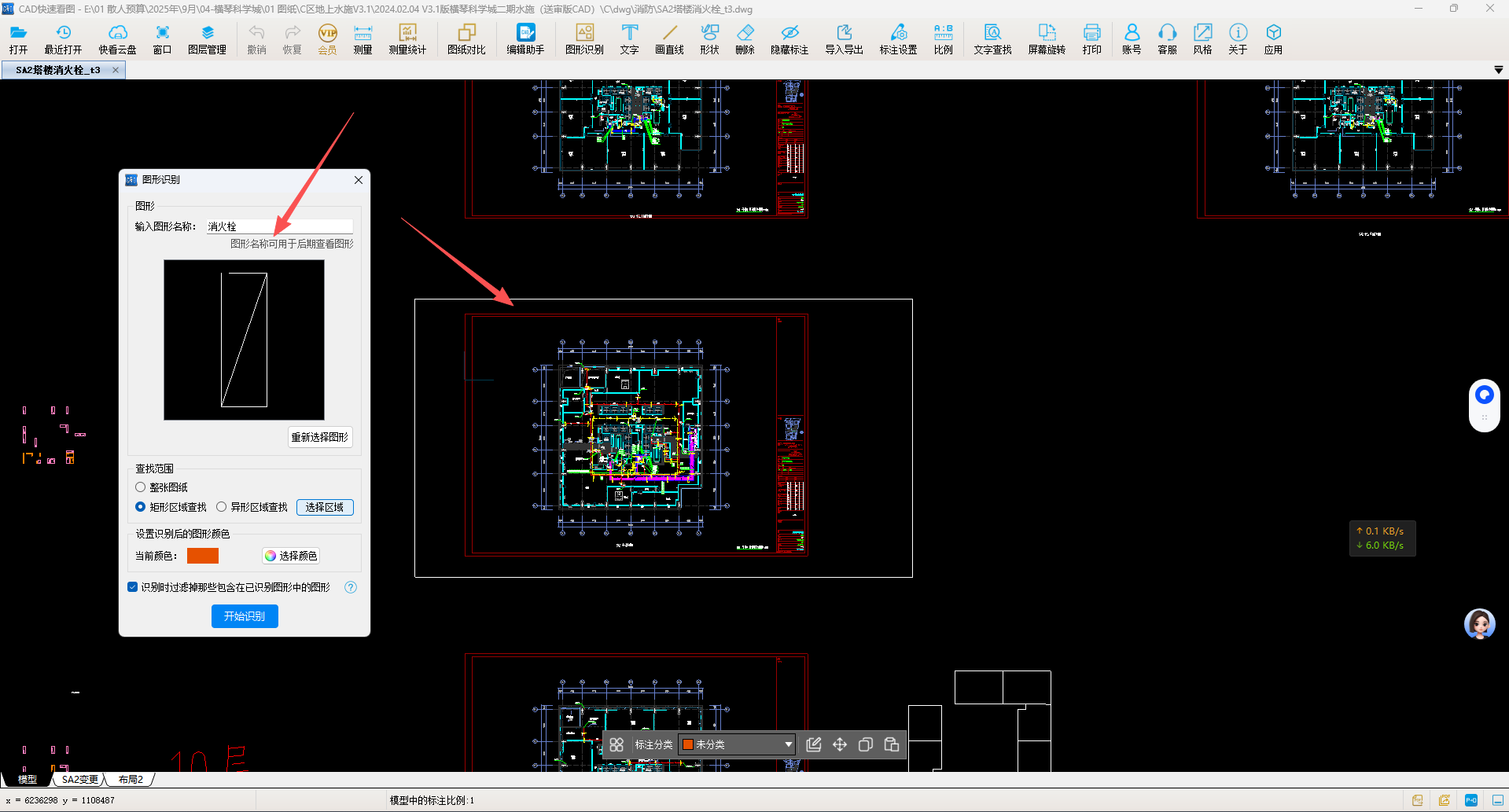Click the 重新选择图形 reselect shape button
This screenshot has height=812, width=1509.
[319, 437]
